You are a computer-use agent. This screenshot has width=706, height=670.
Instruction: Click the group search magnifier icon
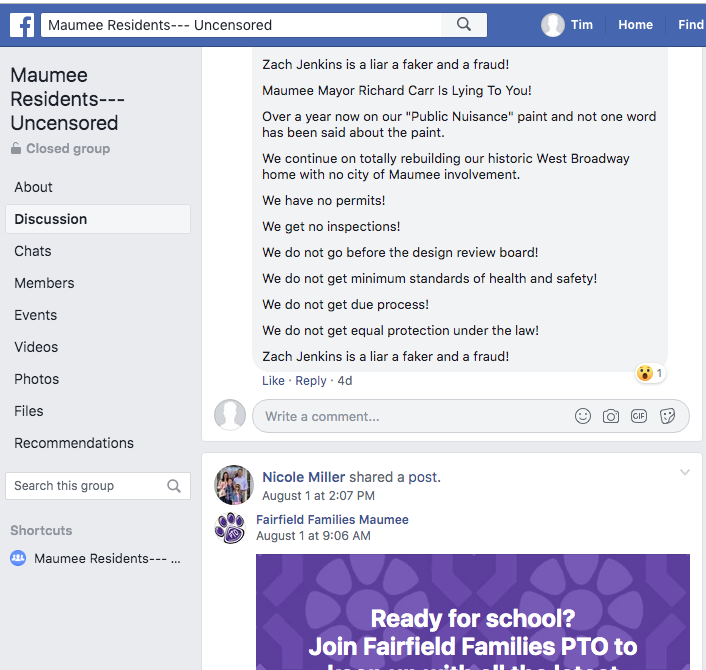(174, 486)
